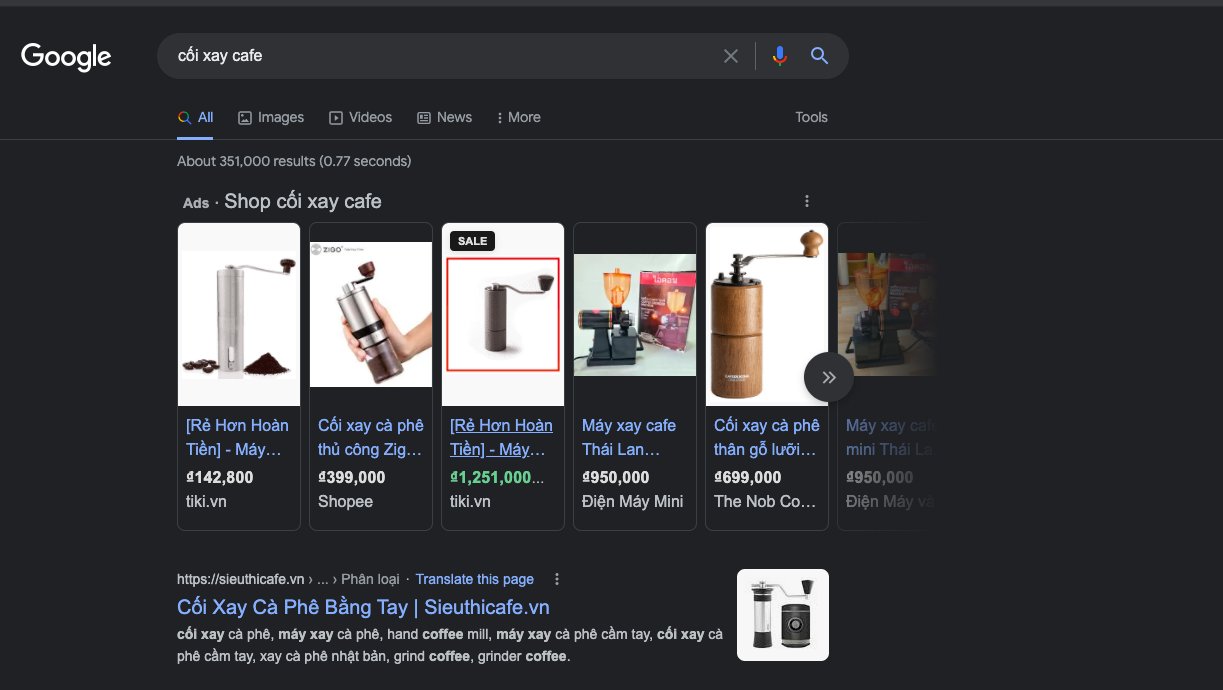
Task: Click the X to clear search query
Action: tap(730, 56)
